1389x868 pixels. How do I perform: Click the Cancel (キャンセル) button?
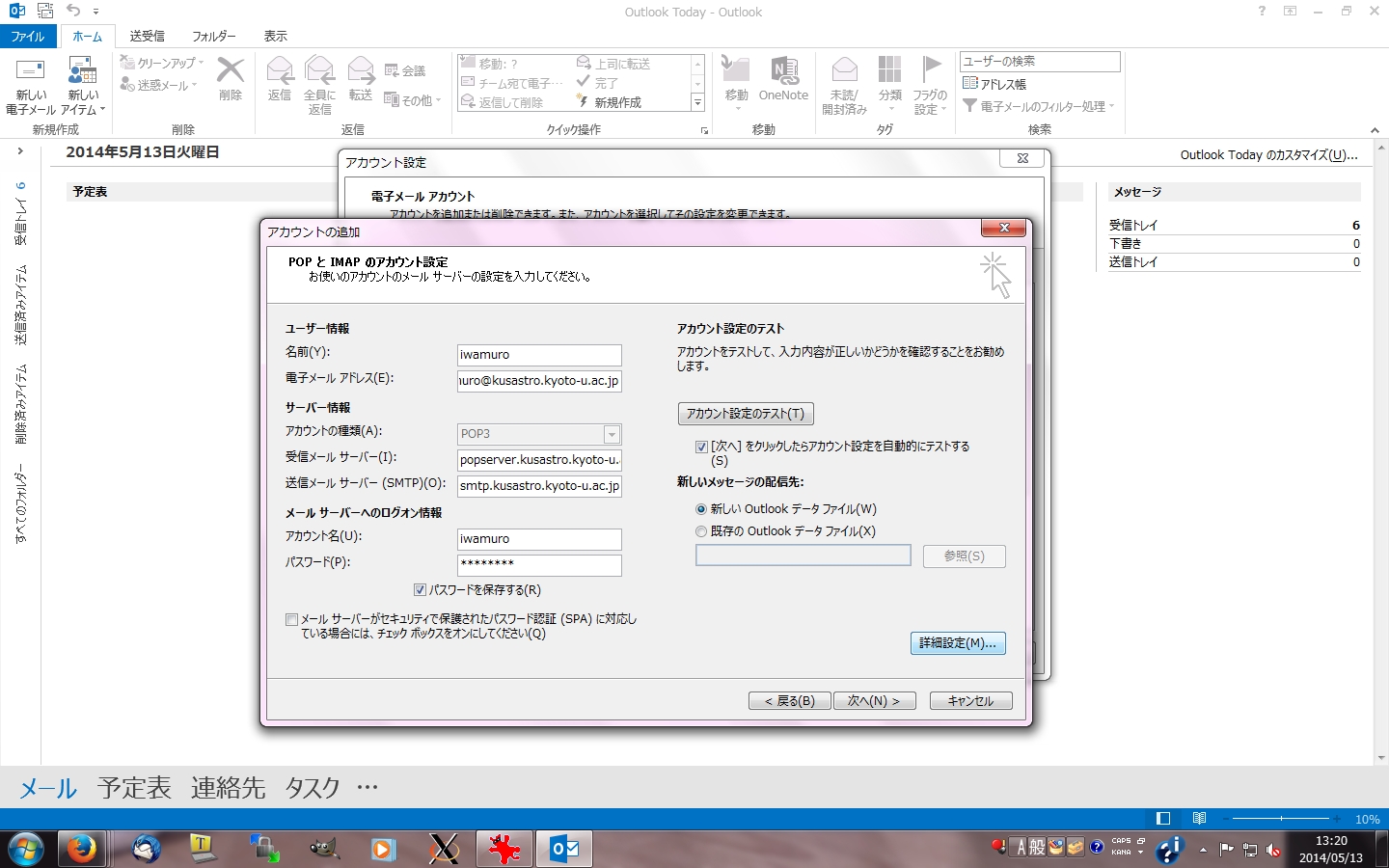pyautogui.click(x=970, y=701)
